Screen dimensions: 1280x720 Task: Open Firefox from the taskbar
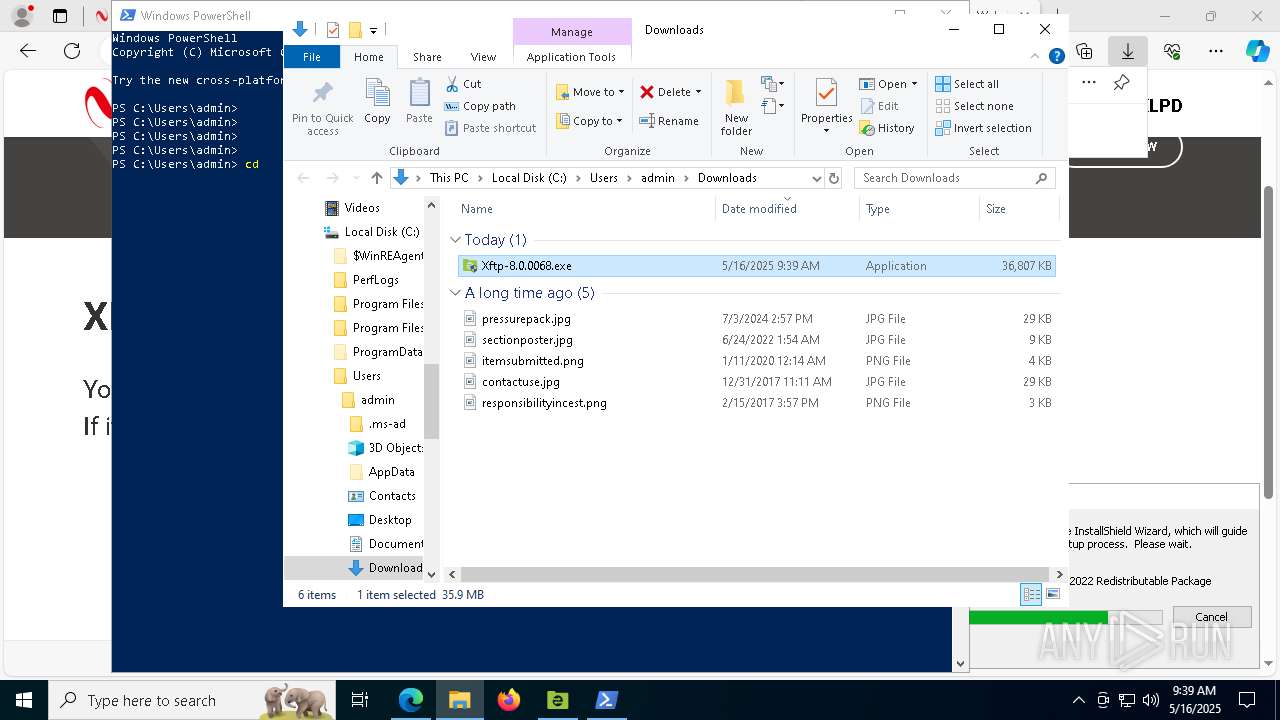click(x=508, y=700)
